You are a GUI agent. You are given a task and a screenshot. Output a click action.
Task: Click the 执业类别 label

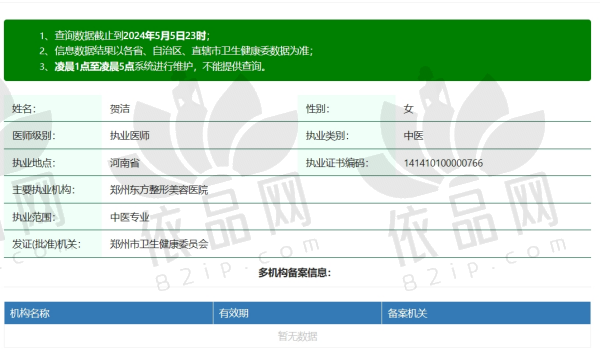click(x=327, y=136)
